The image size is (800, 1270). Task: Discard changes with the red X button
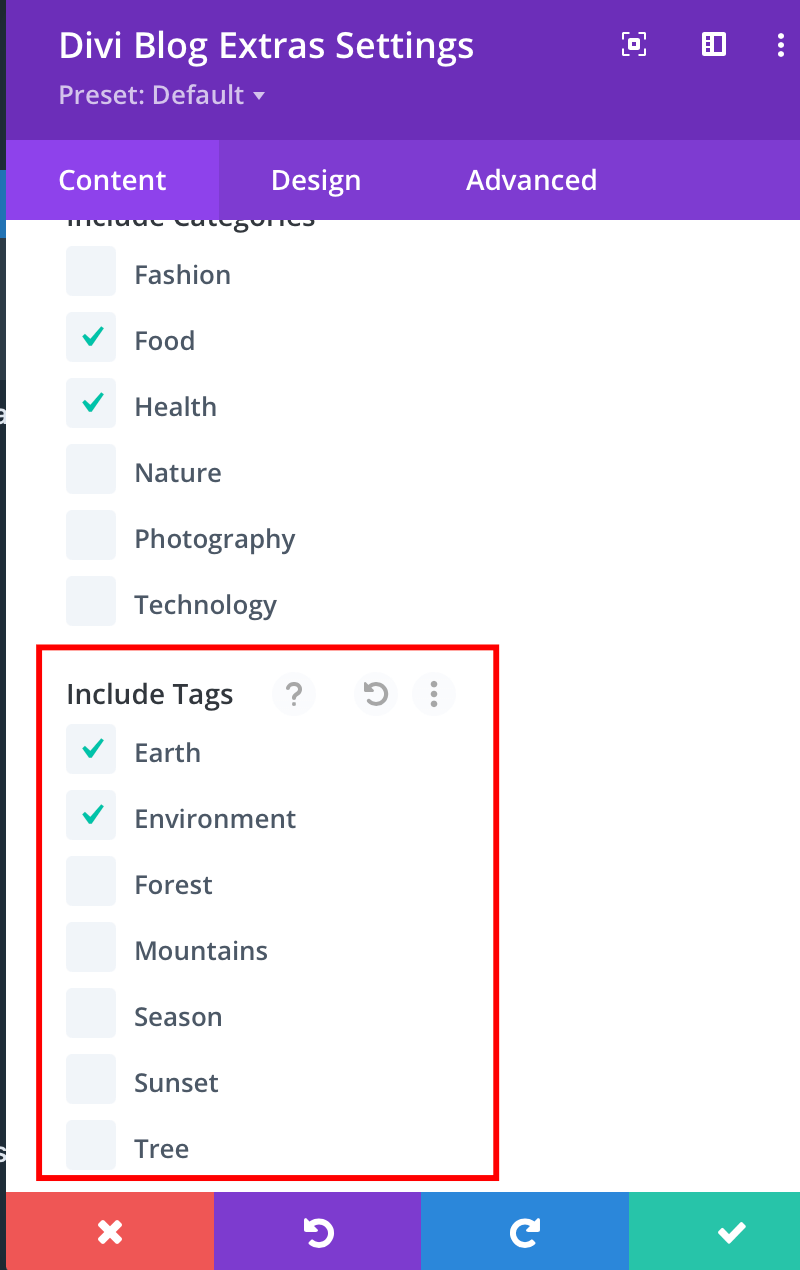110,1231
